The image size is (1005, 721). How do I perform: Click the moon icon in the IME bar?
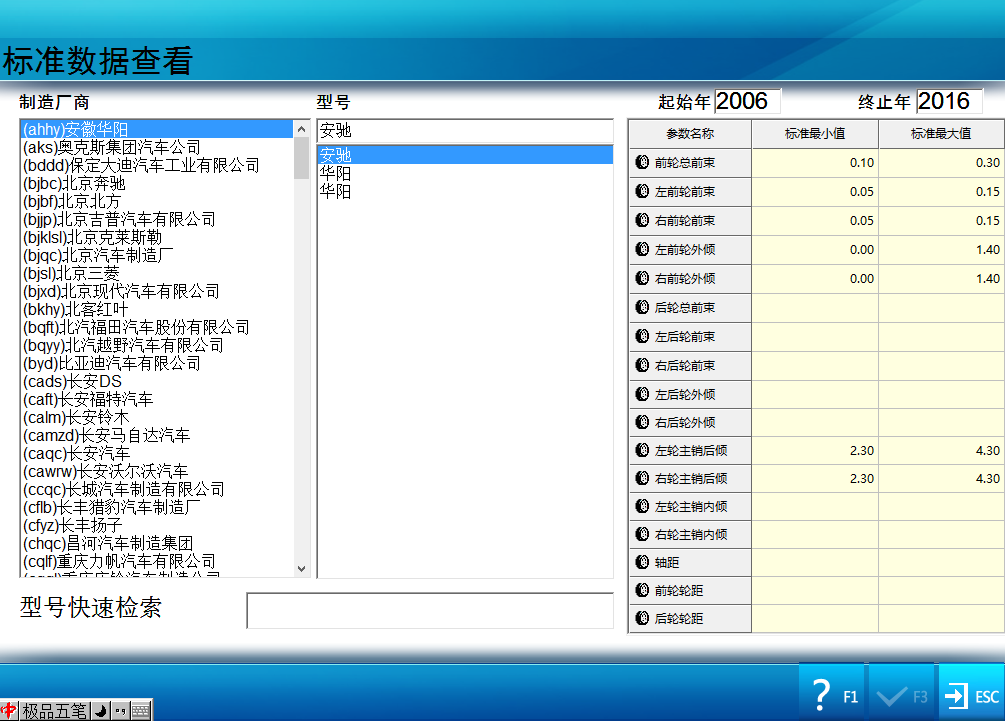pyautogui.click(x=101, y=711)
